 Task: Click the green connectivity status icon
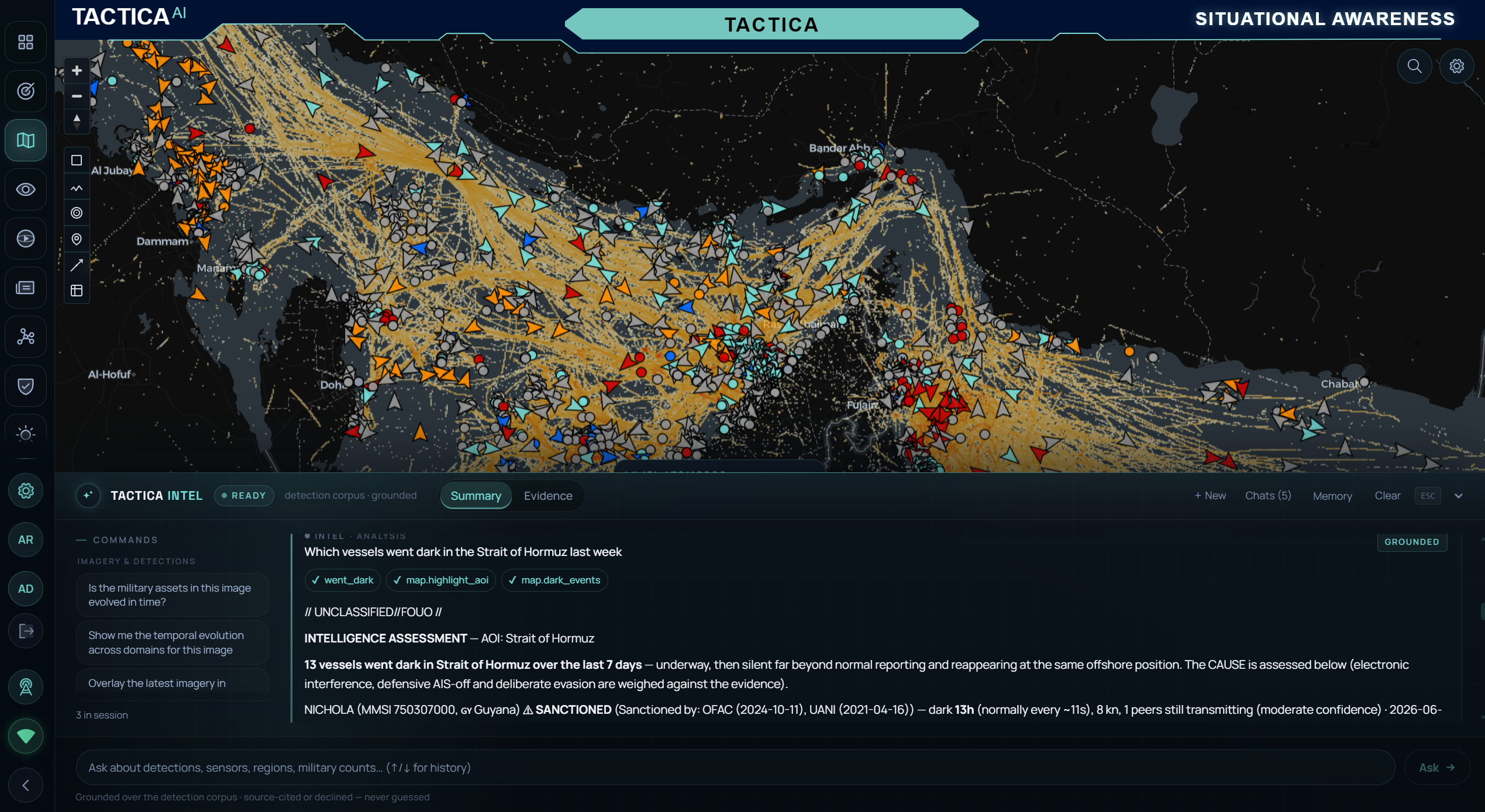tap(26, 736)
